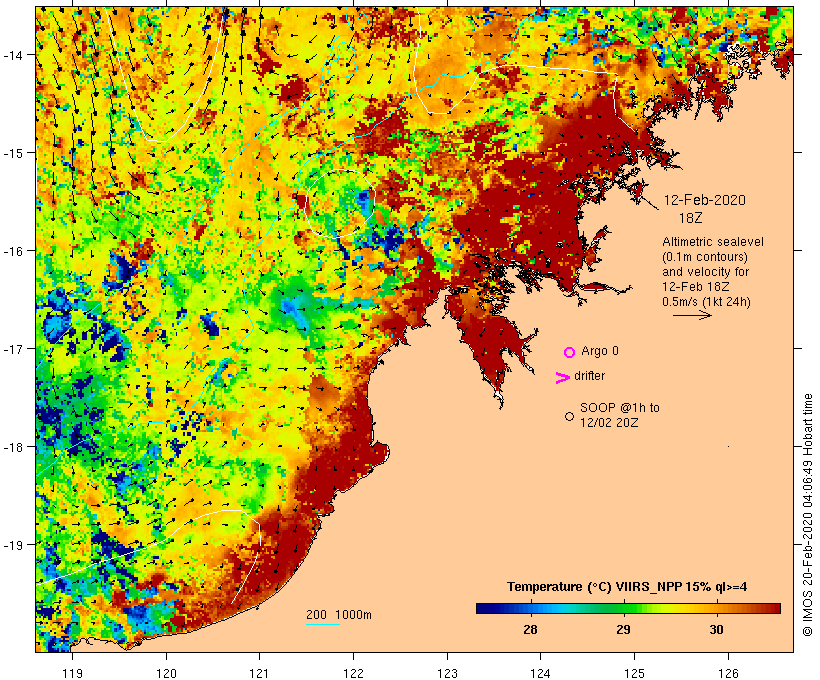Click the longitude label '124'

coord(541,674)
